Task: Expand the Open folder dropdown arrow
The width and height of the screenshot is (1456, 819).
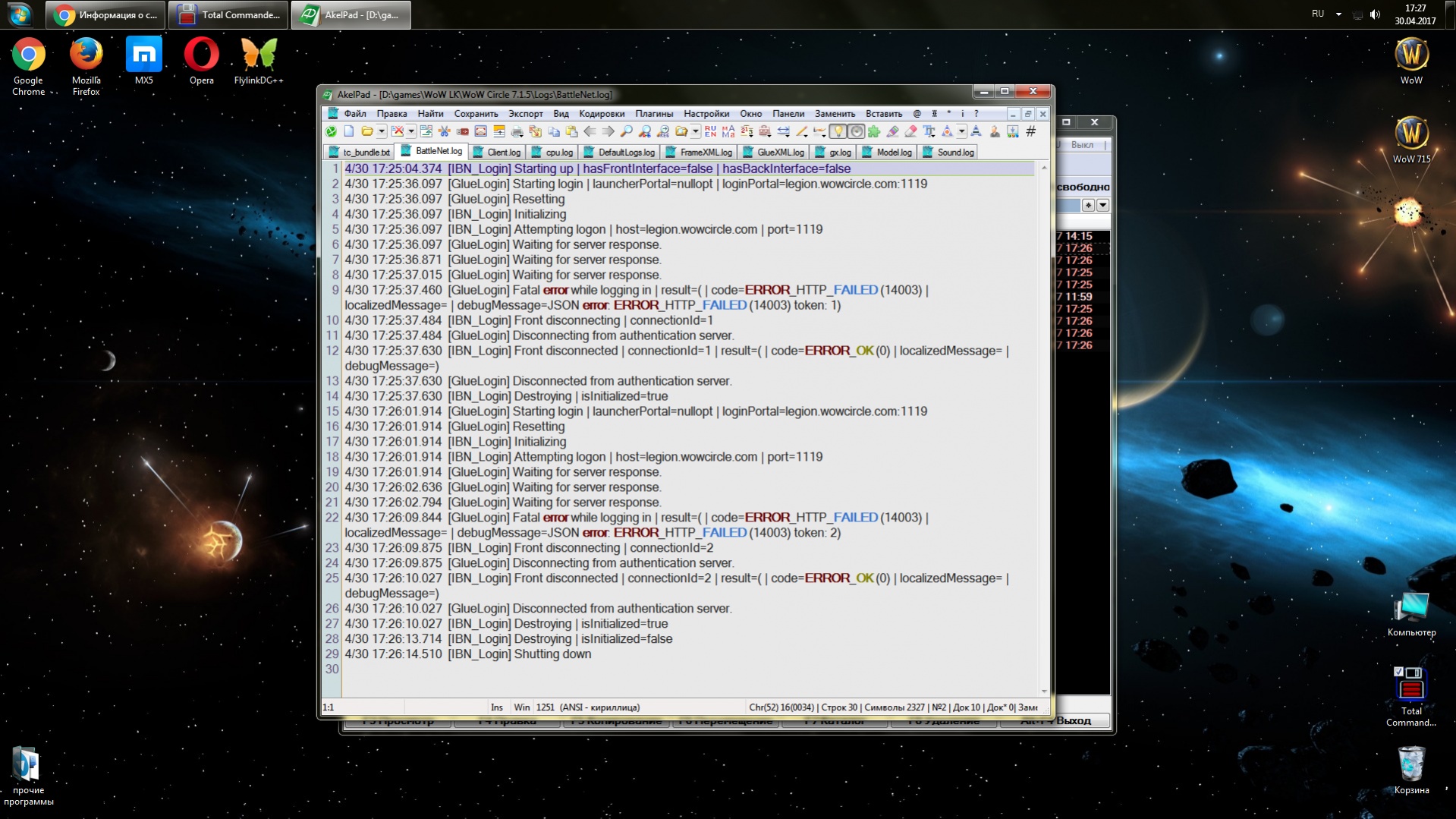Action: (x=382, y=132)
